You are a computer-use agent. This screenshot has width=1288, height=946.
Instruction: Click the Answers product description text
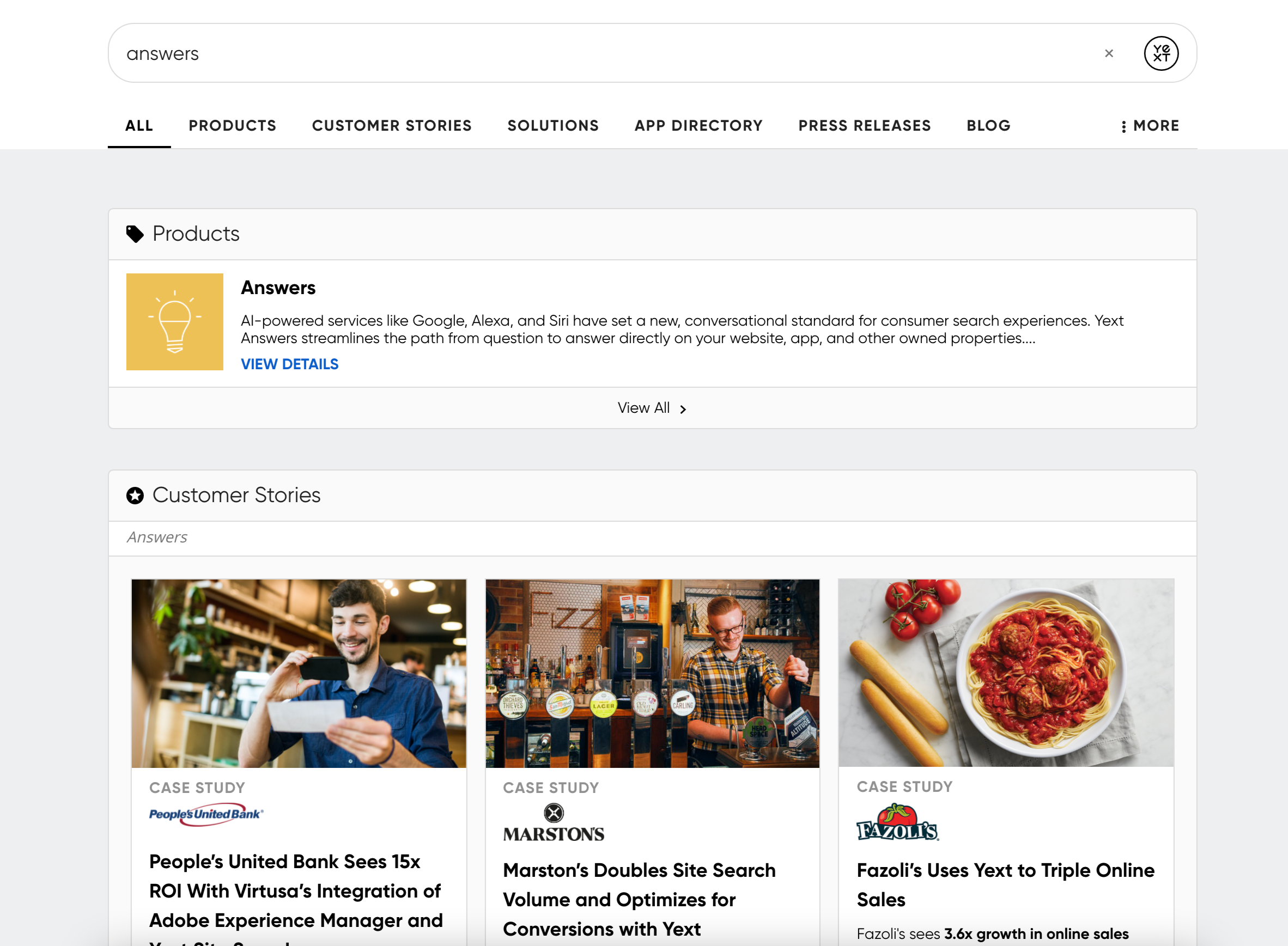682,329
